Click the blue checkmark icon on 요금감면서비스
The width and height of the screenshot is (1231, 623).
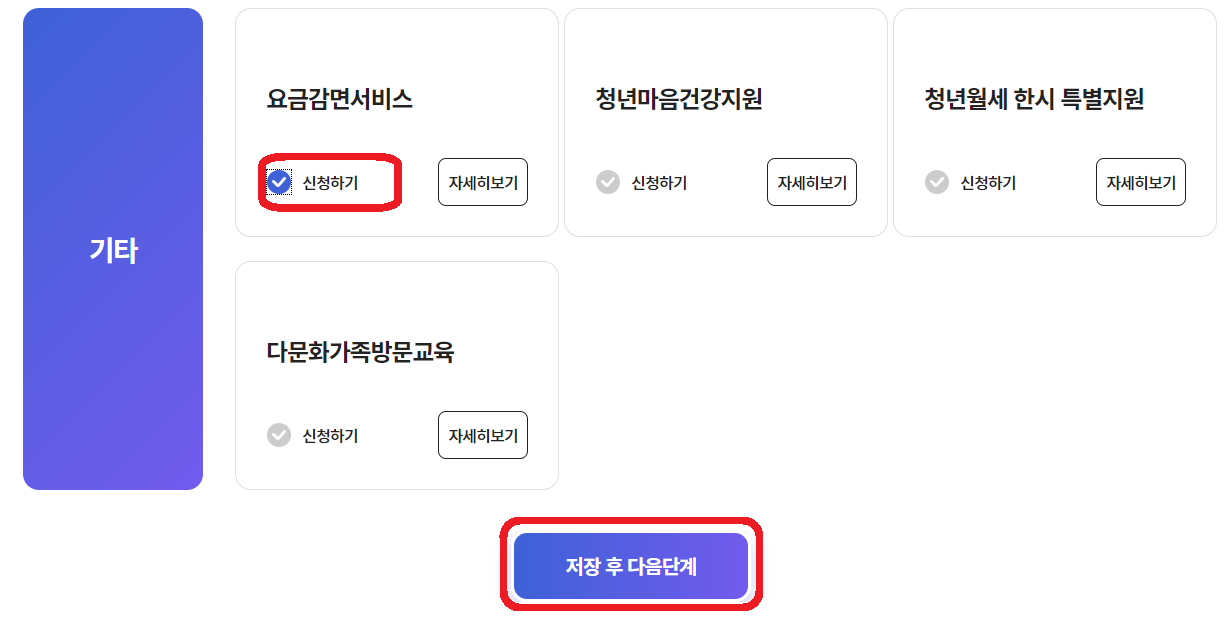click(x=280, y=182)
